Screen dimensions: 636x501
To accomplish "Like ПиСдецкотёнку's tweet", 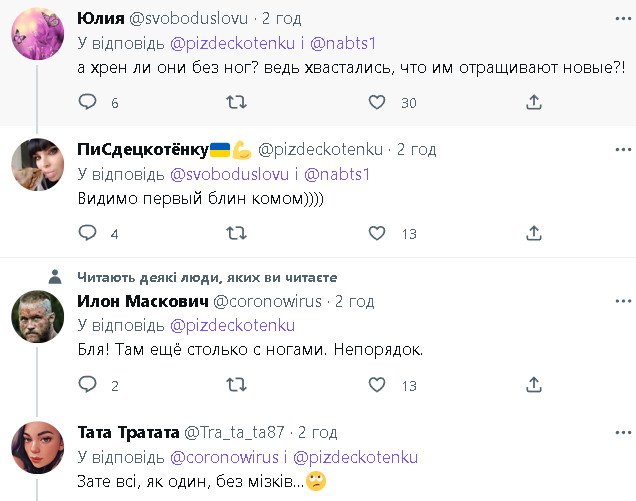I will [377, 233].
